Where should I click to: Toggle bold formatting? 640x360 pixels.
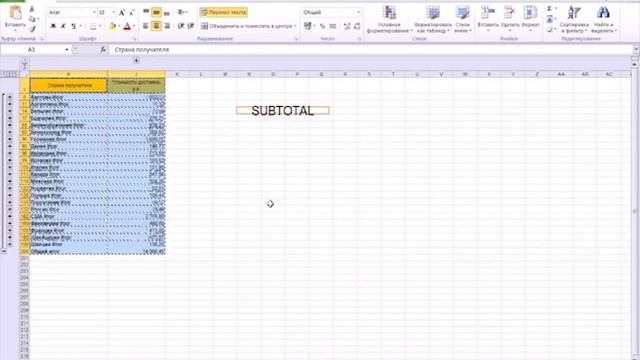[x=53, y=26]
